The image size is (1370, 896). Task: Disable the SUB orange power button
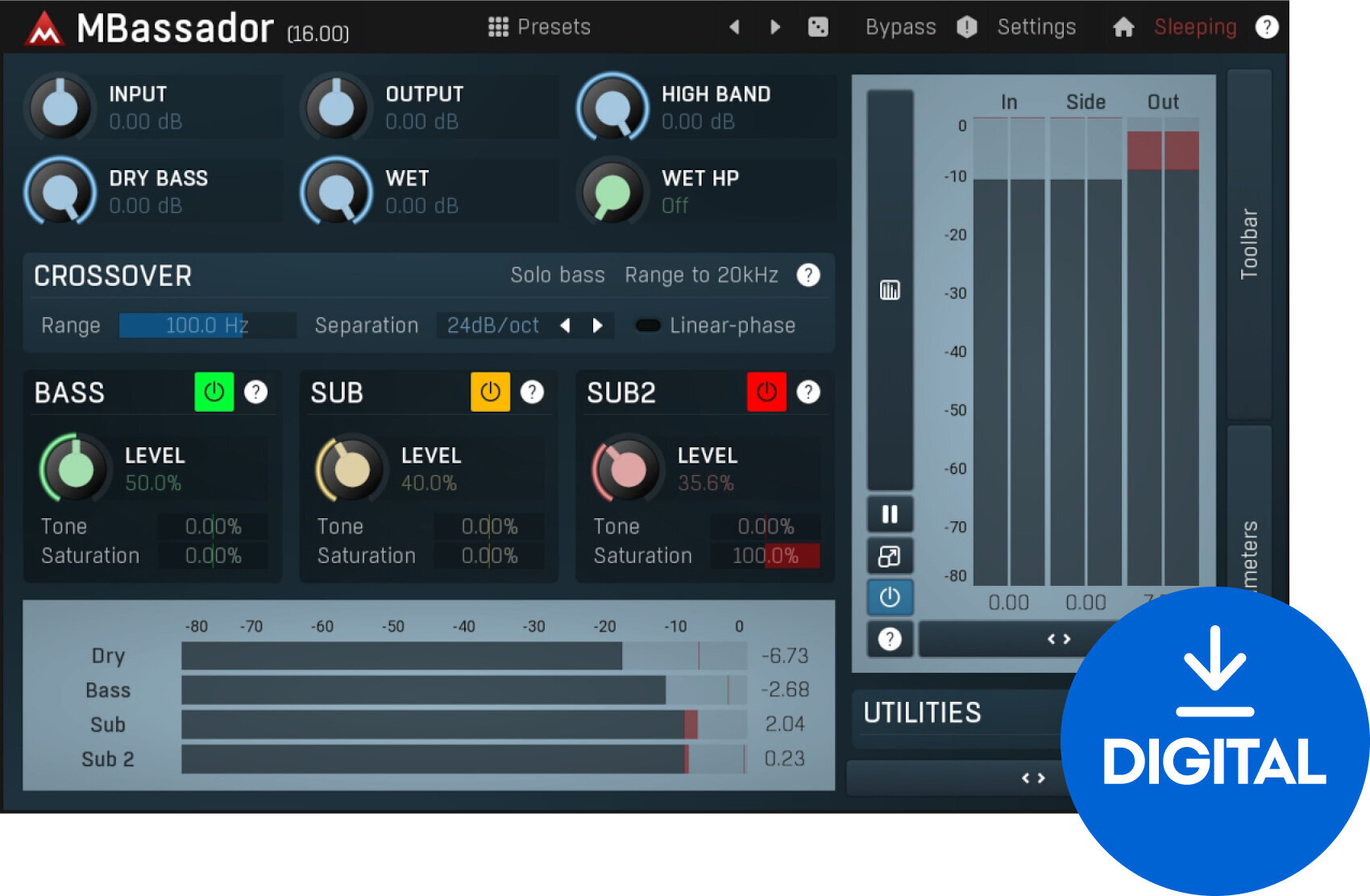[490, 392]
